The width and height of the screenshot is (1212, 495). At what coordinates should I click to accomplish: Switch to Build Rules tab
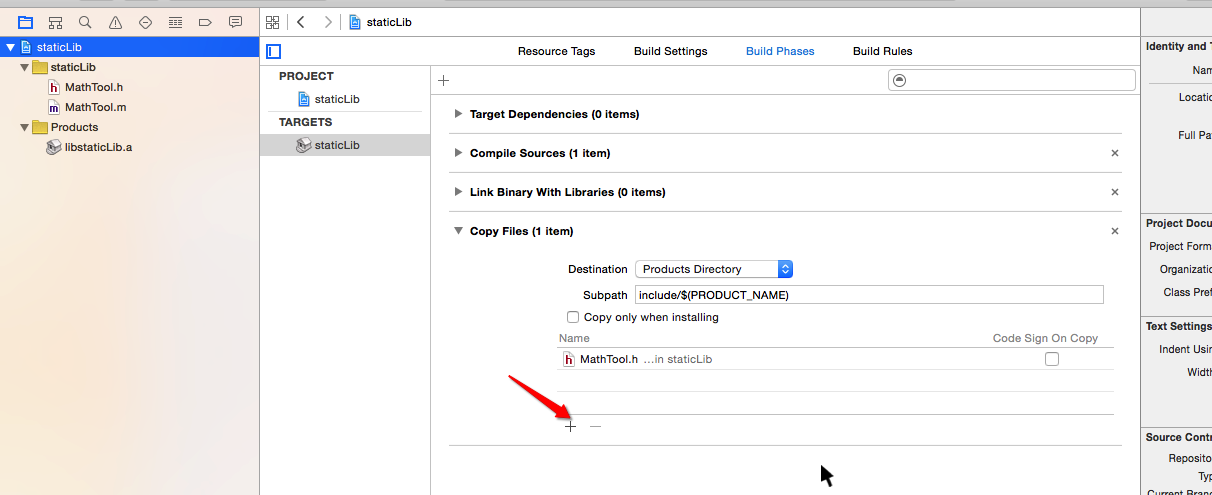[882, 51]
